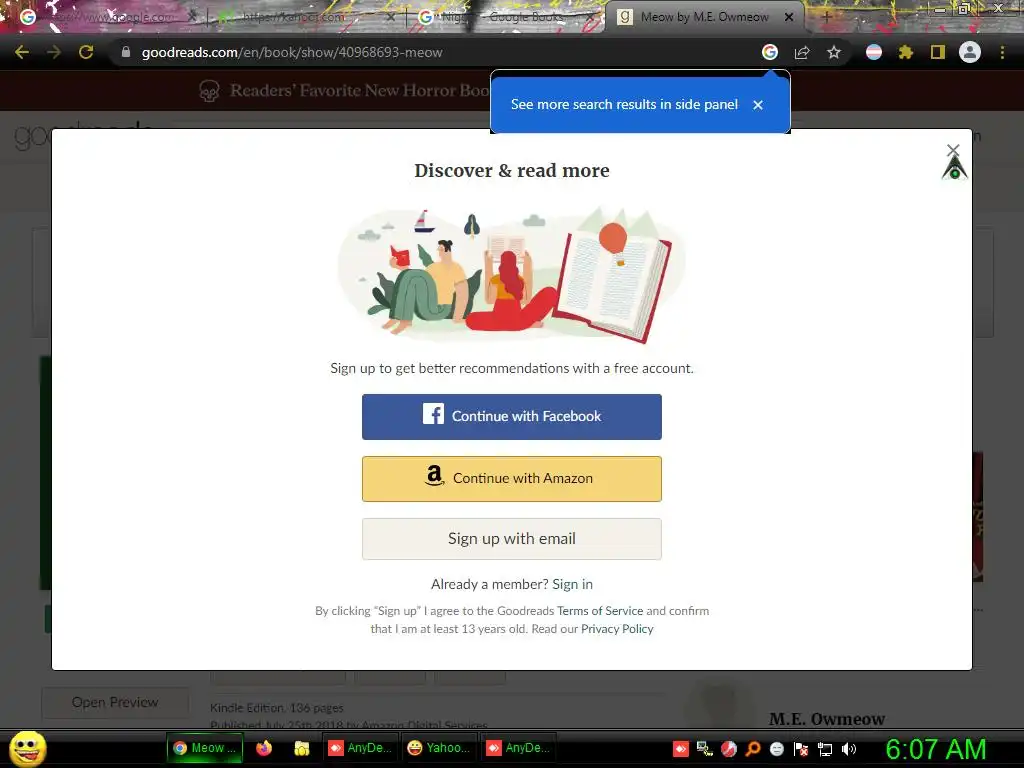1024x768 pixels.
Task: Switch to the second AnyDesk taskbar window
Action: click(x=519, y=748)
